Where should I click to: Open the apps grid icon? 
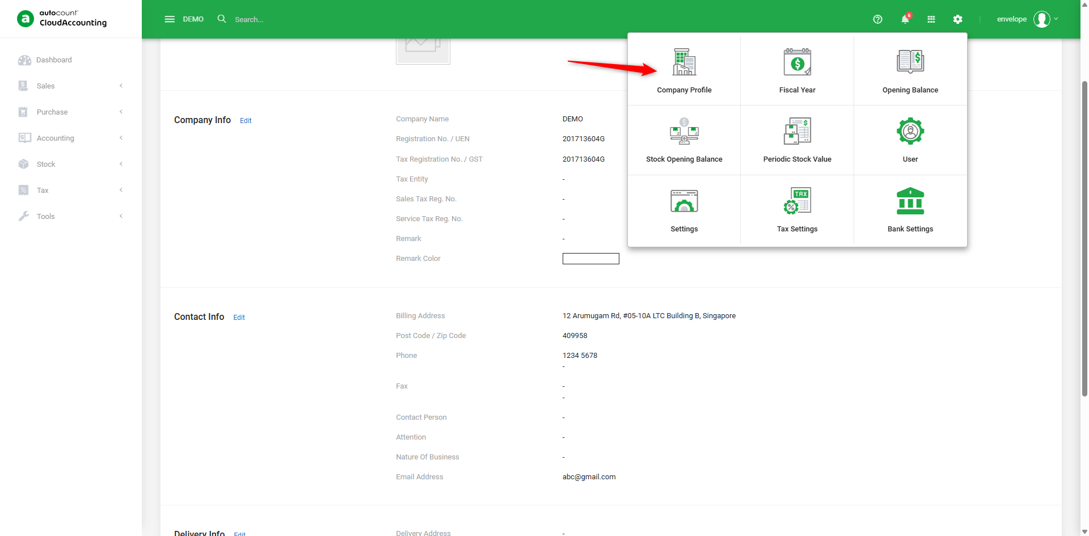coord(931,19)
